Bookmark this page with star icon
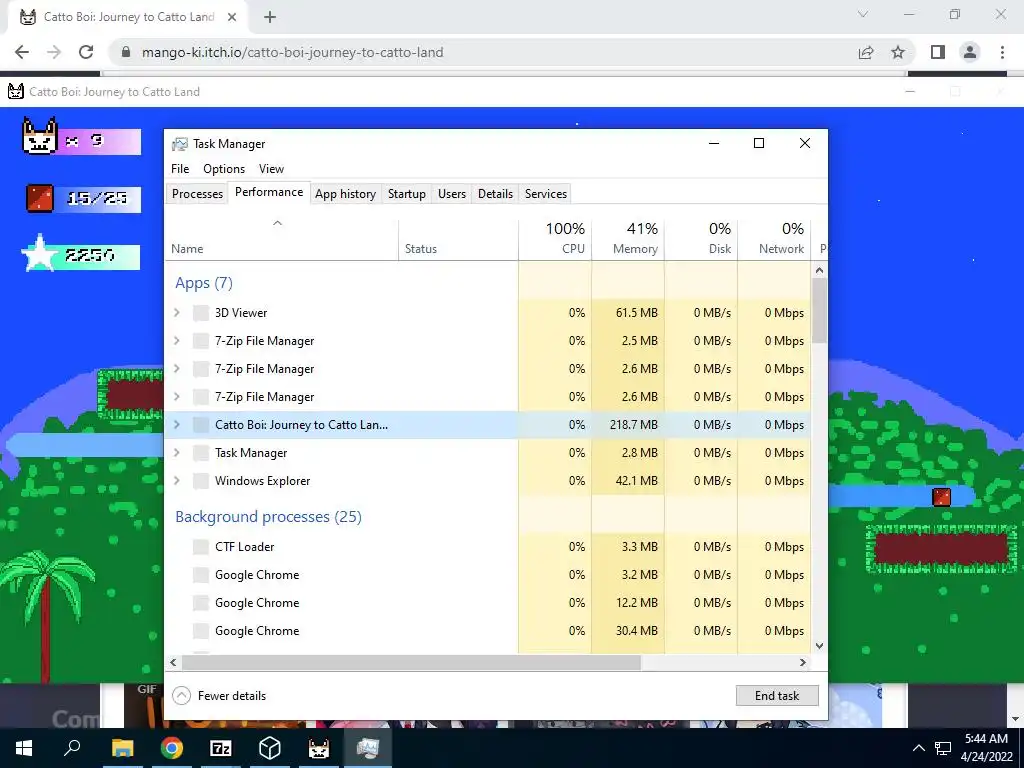This screenshot has height=768, width=1024. [x=898, y=52]
